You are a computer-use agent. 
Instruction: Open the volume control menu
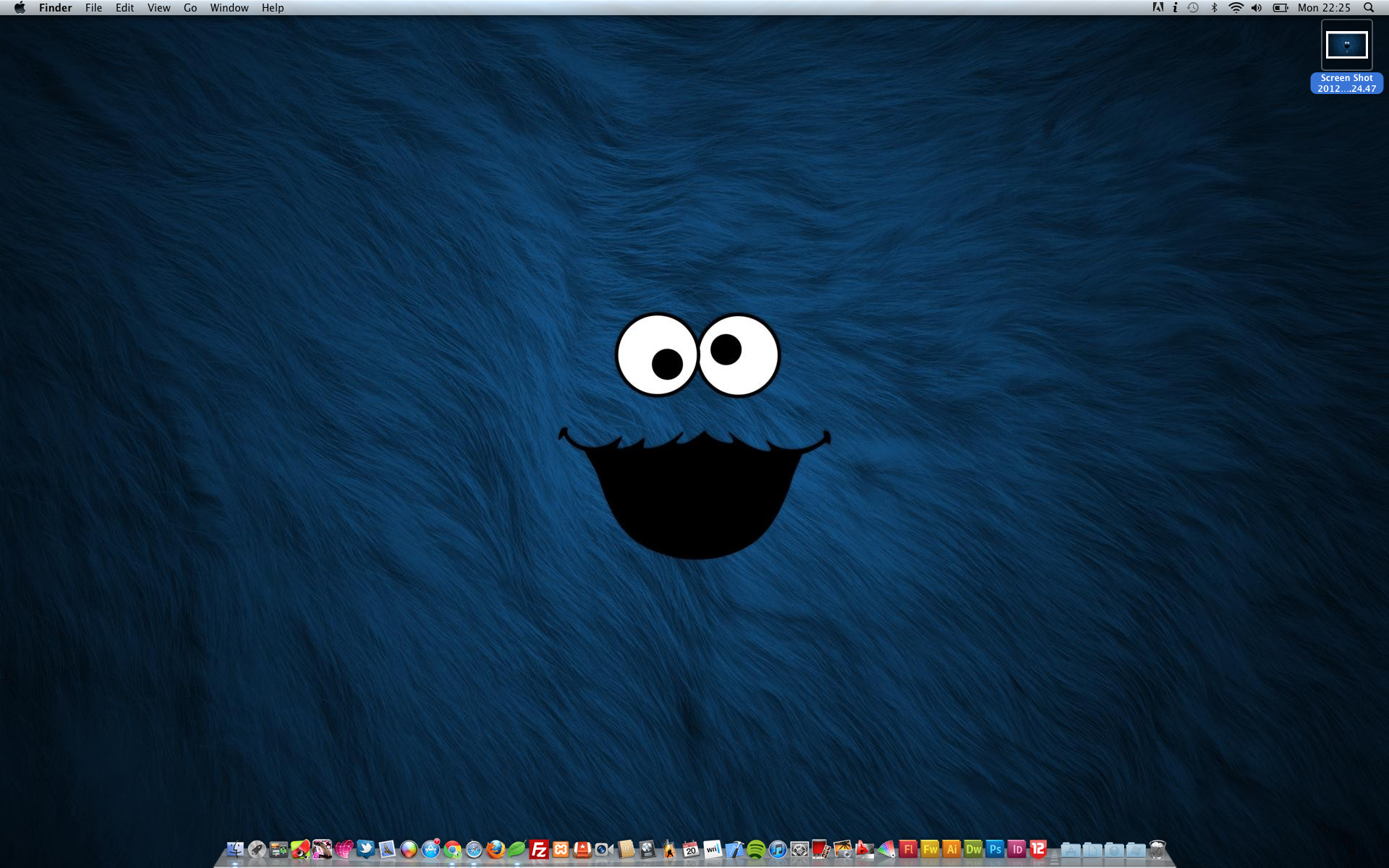click(x=1257, y=7)
